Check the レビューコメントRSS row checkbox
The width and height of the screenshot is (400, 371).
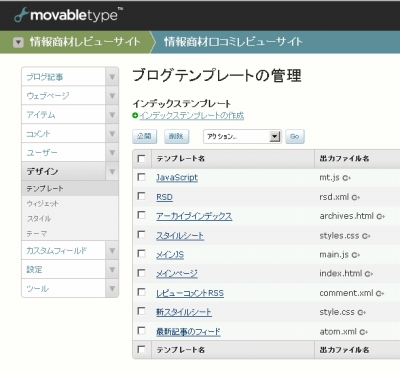(141, 292)
